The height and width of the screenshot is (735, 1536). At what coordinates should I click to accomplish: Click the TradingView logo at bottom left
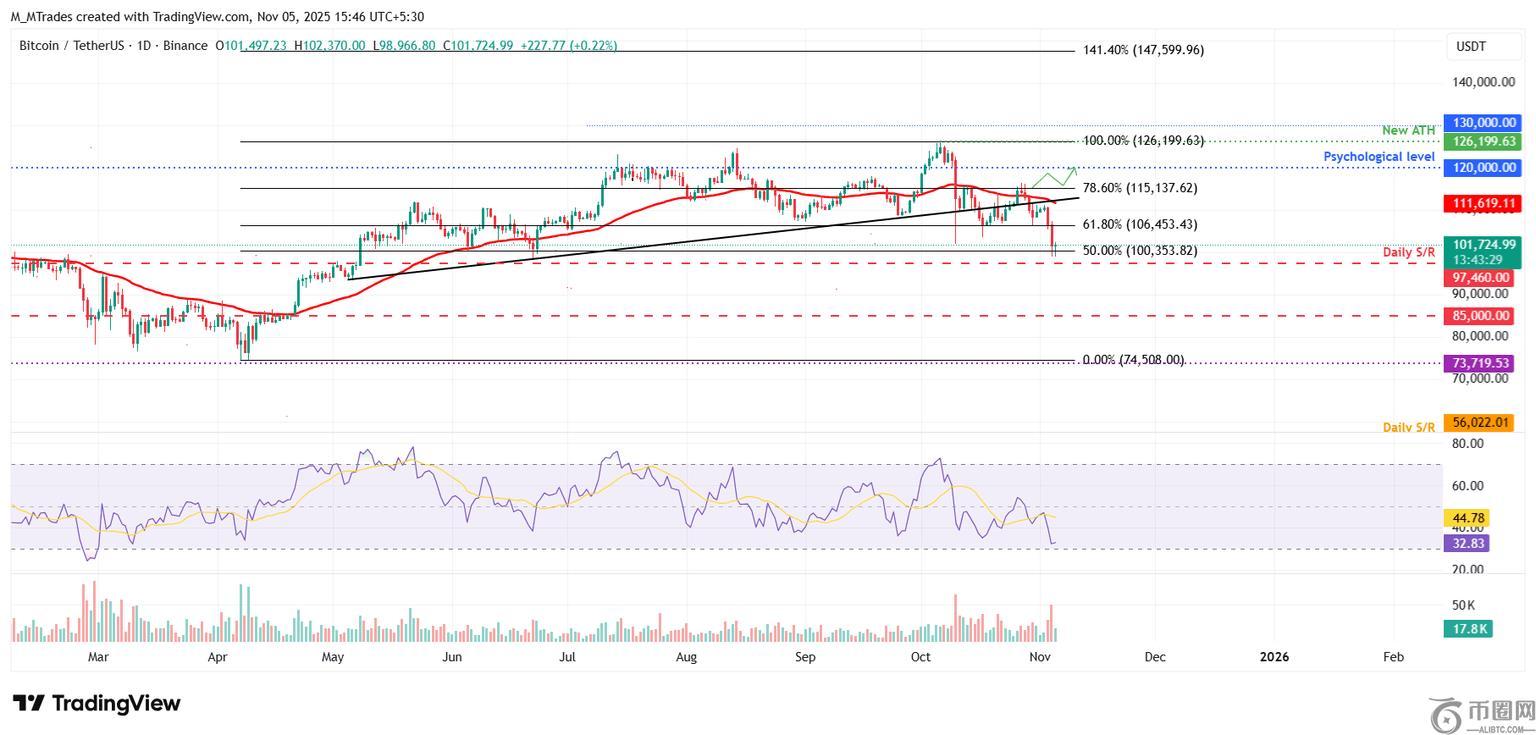(96, 703)
